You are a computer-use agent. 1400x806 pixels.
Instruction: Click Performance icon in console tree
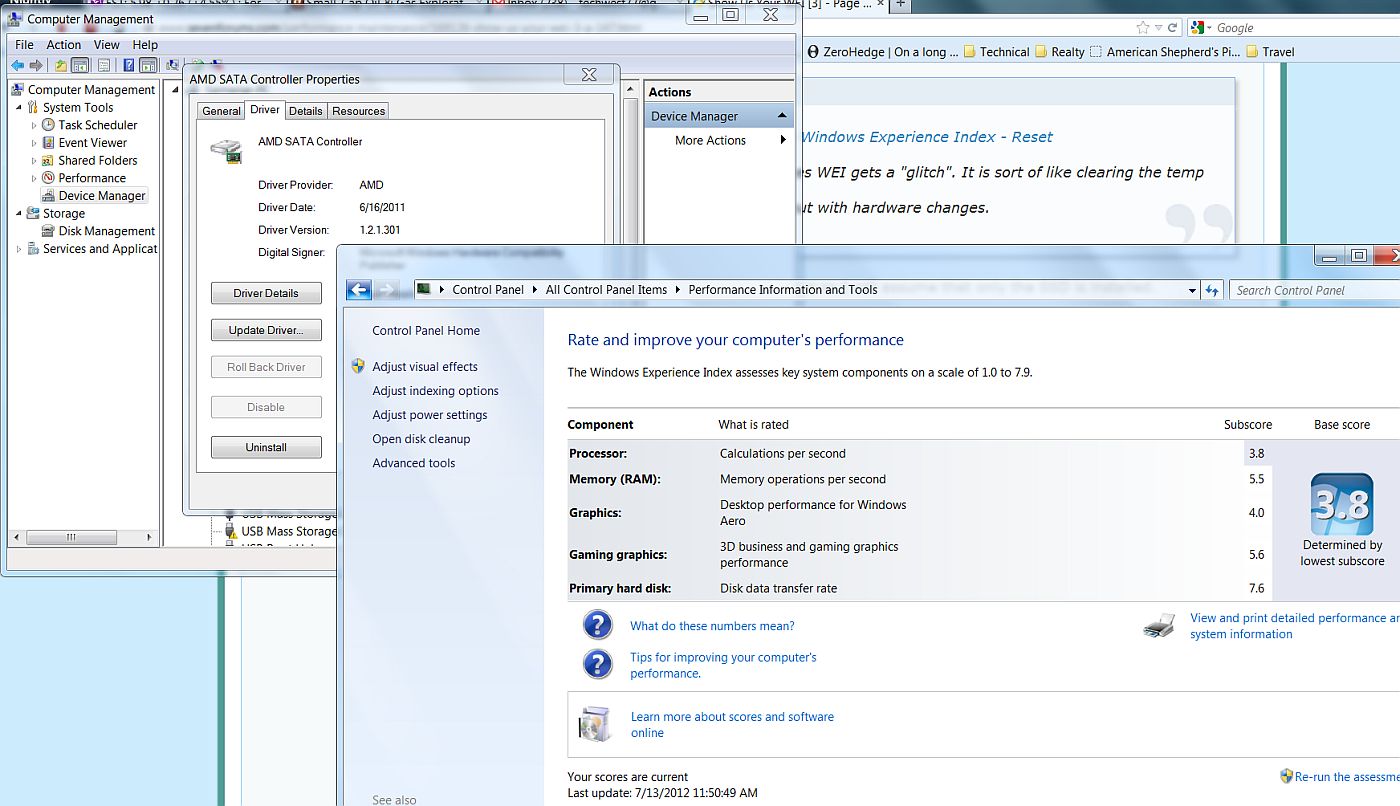click(x=48, y=178)
